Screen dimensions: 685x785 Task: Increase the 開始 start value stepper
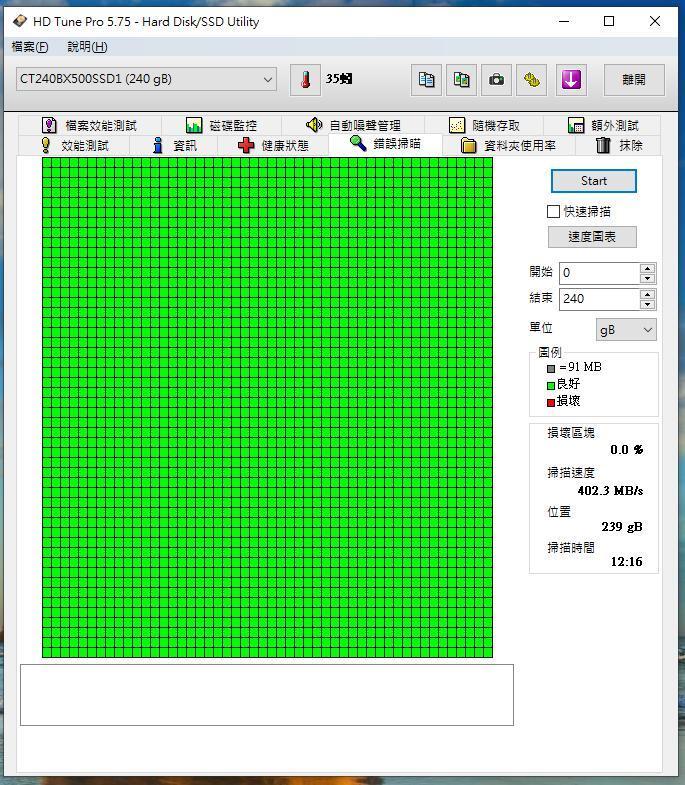[648, 268]
